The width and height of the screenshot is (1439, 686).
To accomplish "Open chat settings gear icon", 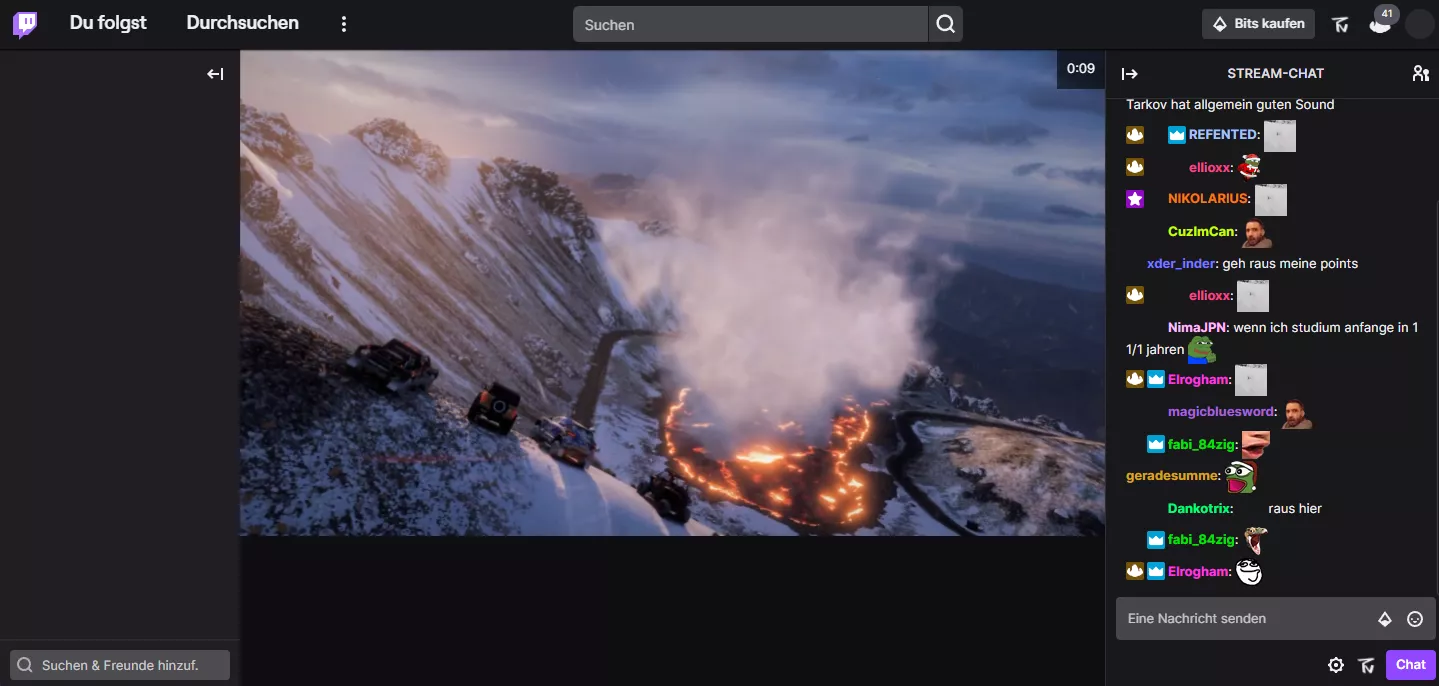I will (1336, 665).
